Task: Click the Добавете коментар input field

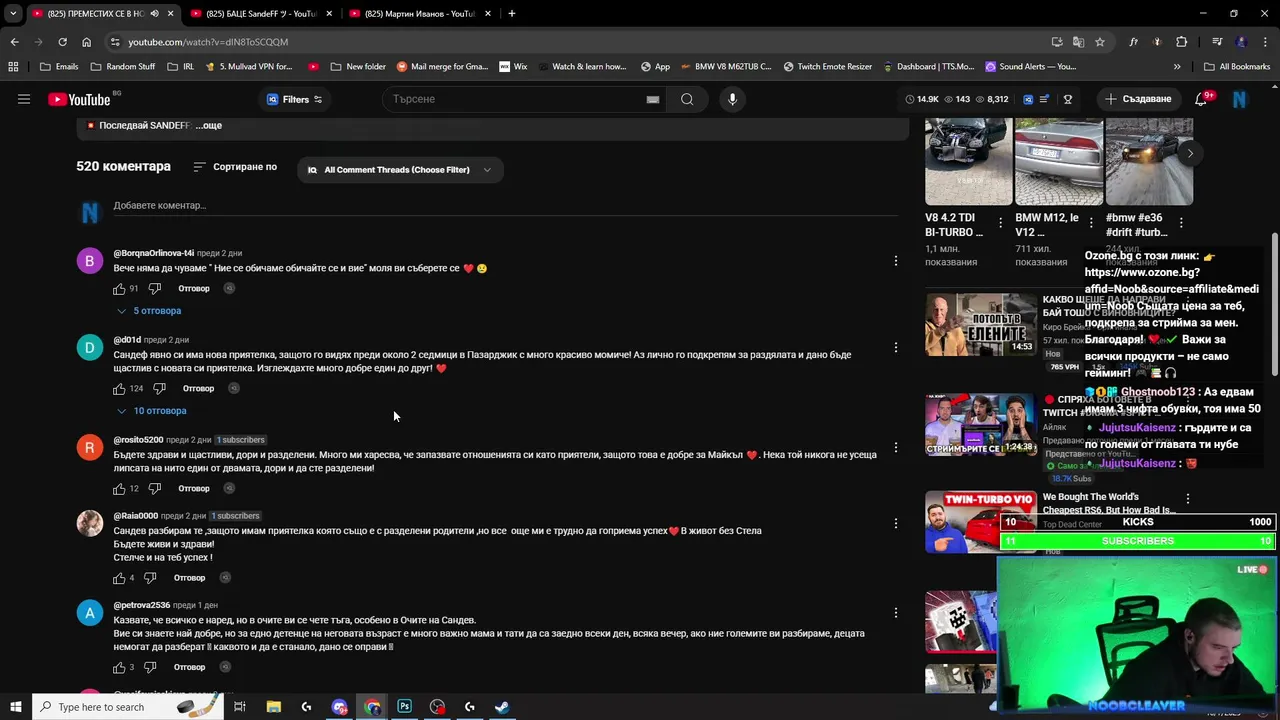Action: click(x=505, y=206)
